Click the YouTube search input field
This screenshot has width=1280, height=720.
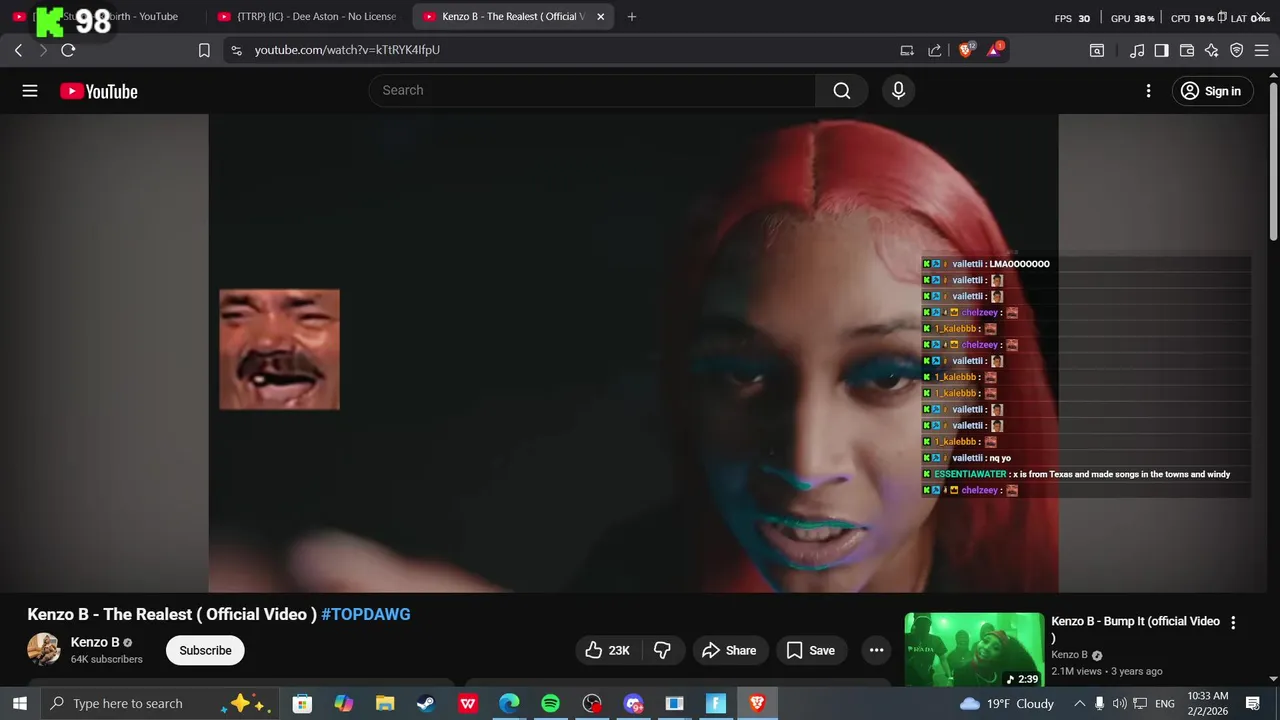[592, 90]
